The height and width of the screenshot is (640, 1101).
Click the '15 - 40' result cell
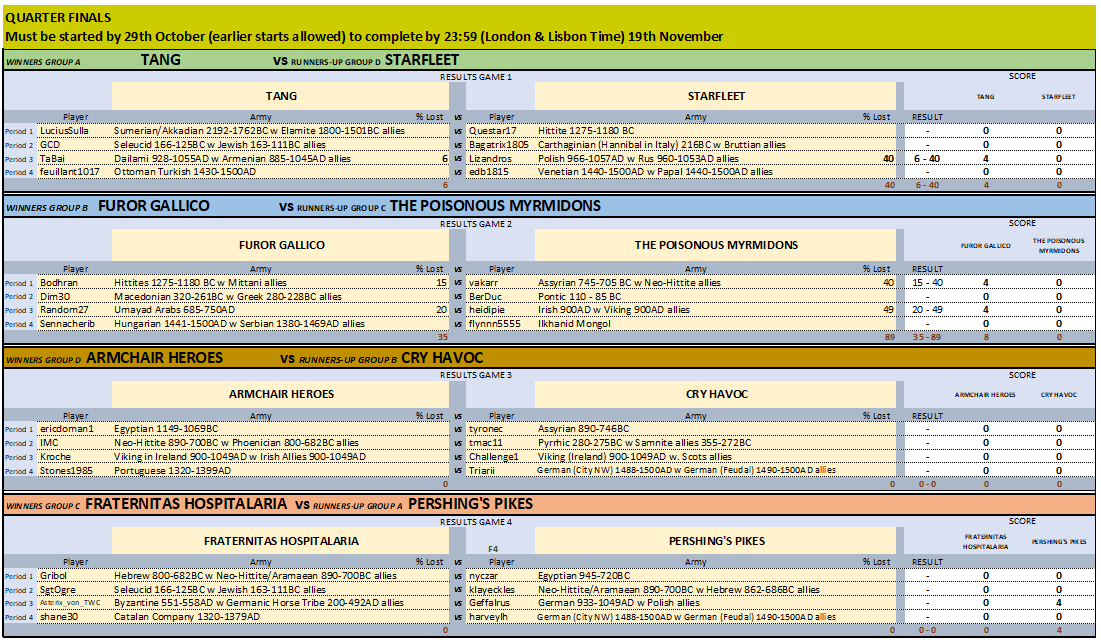[927, 282]
